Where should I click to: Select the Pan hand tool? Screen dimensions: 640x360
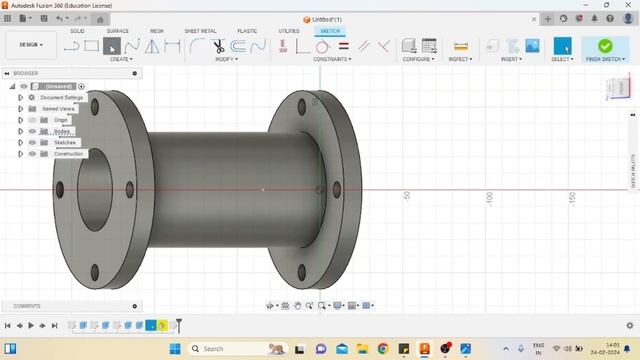coord(298,305)
